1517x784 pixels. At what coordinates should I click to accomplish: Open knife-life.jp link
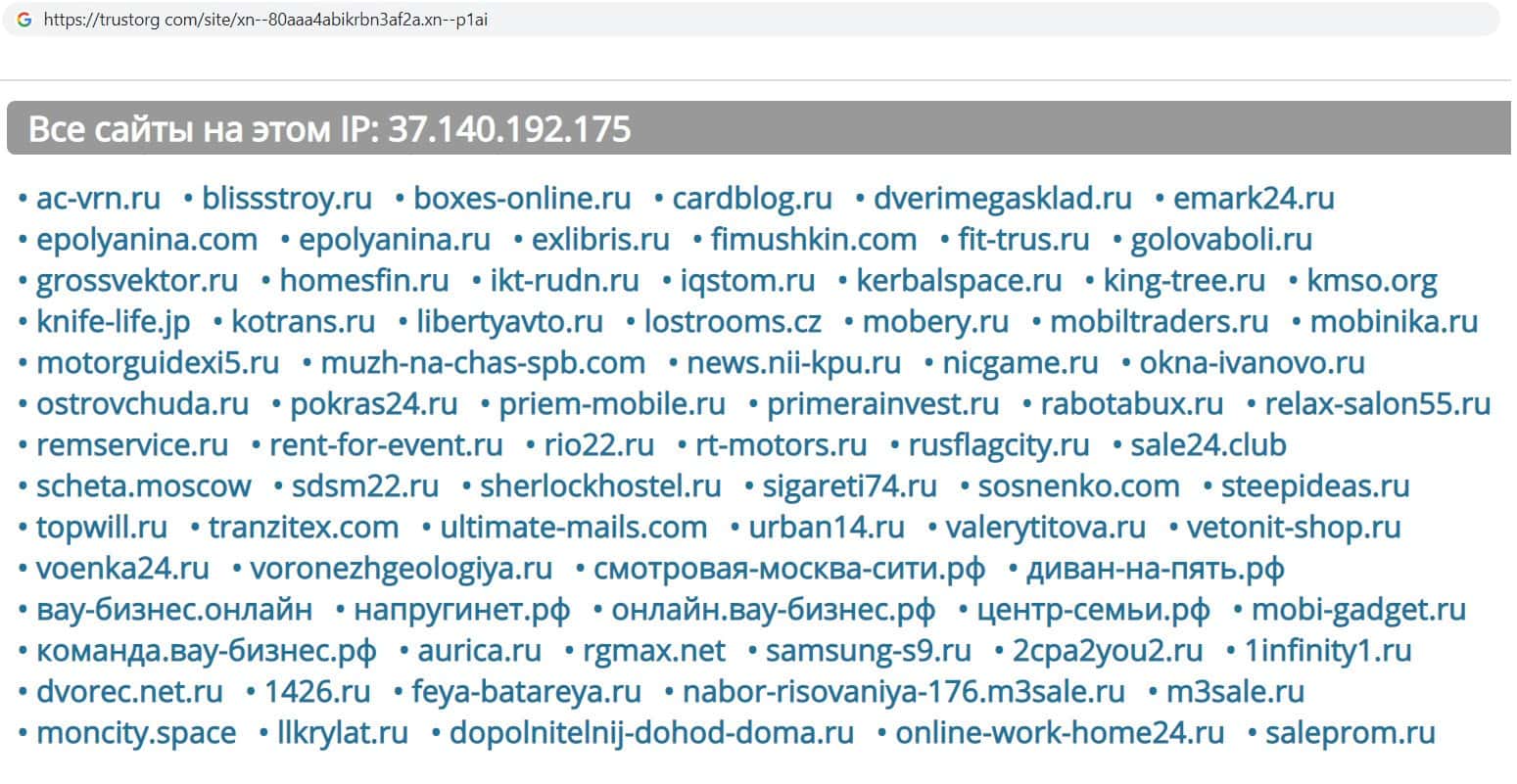pos(114,322)
